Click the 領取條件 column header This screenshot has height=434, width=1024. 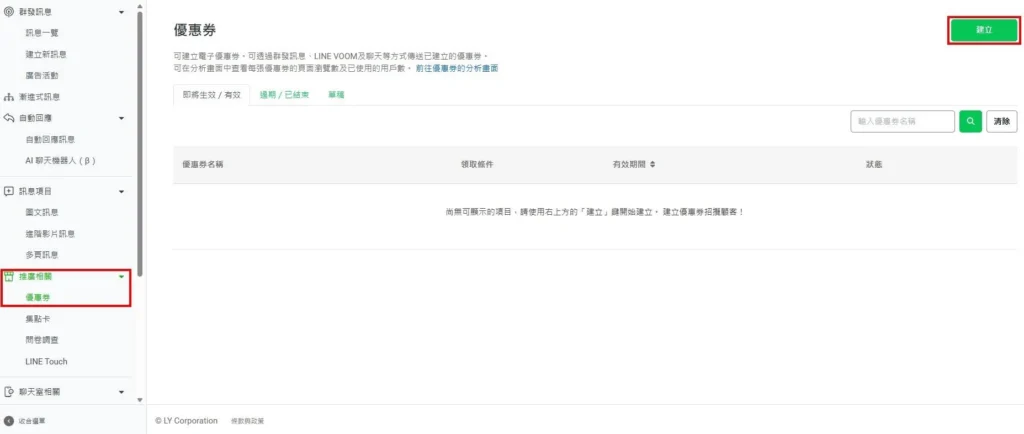pyautogui.click(x=477, y=164)
